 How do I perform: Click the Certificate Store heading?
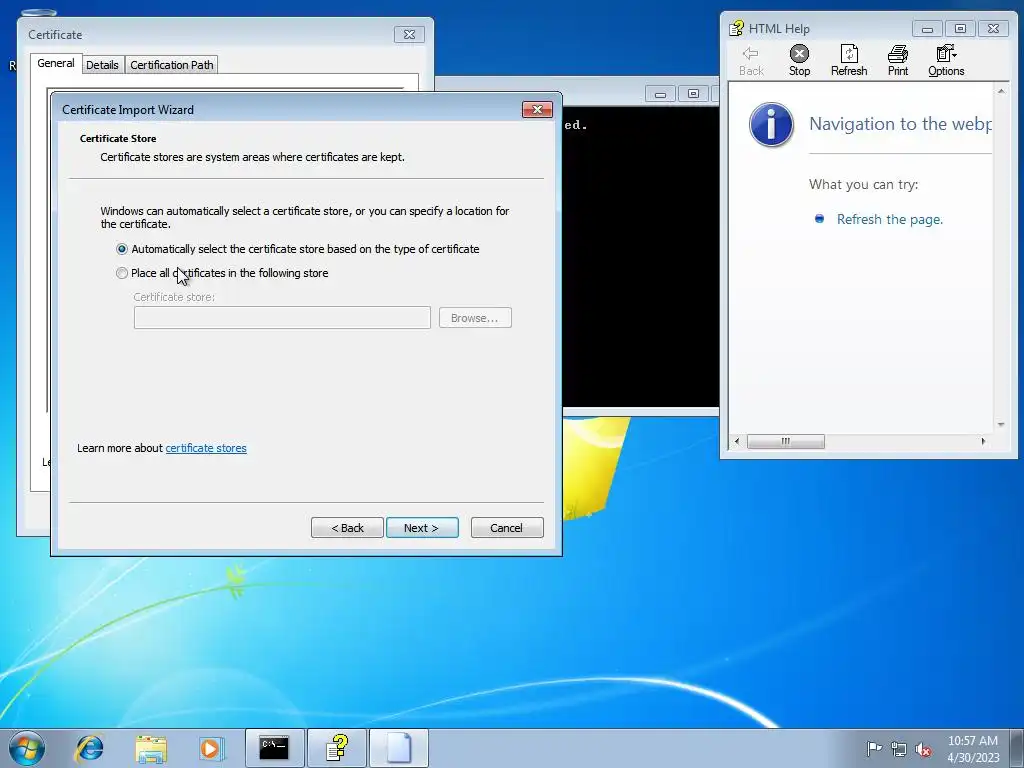click(x=118, y=138)
